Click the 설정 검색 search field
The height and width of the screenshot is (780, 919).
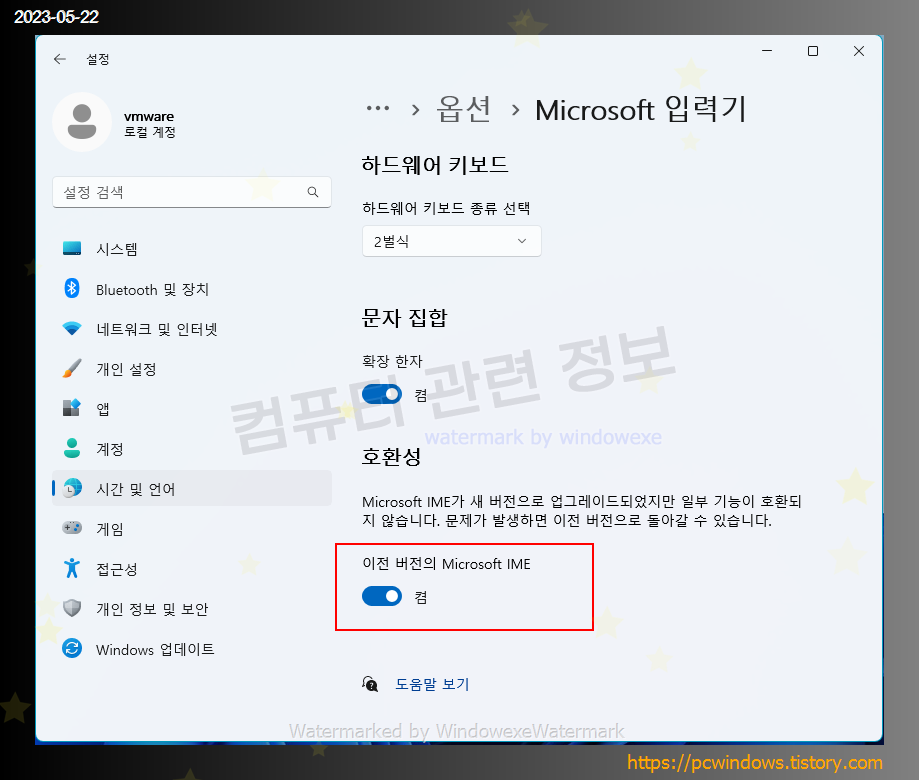pyautogui.click(x=192, y=192)
